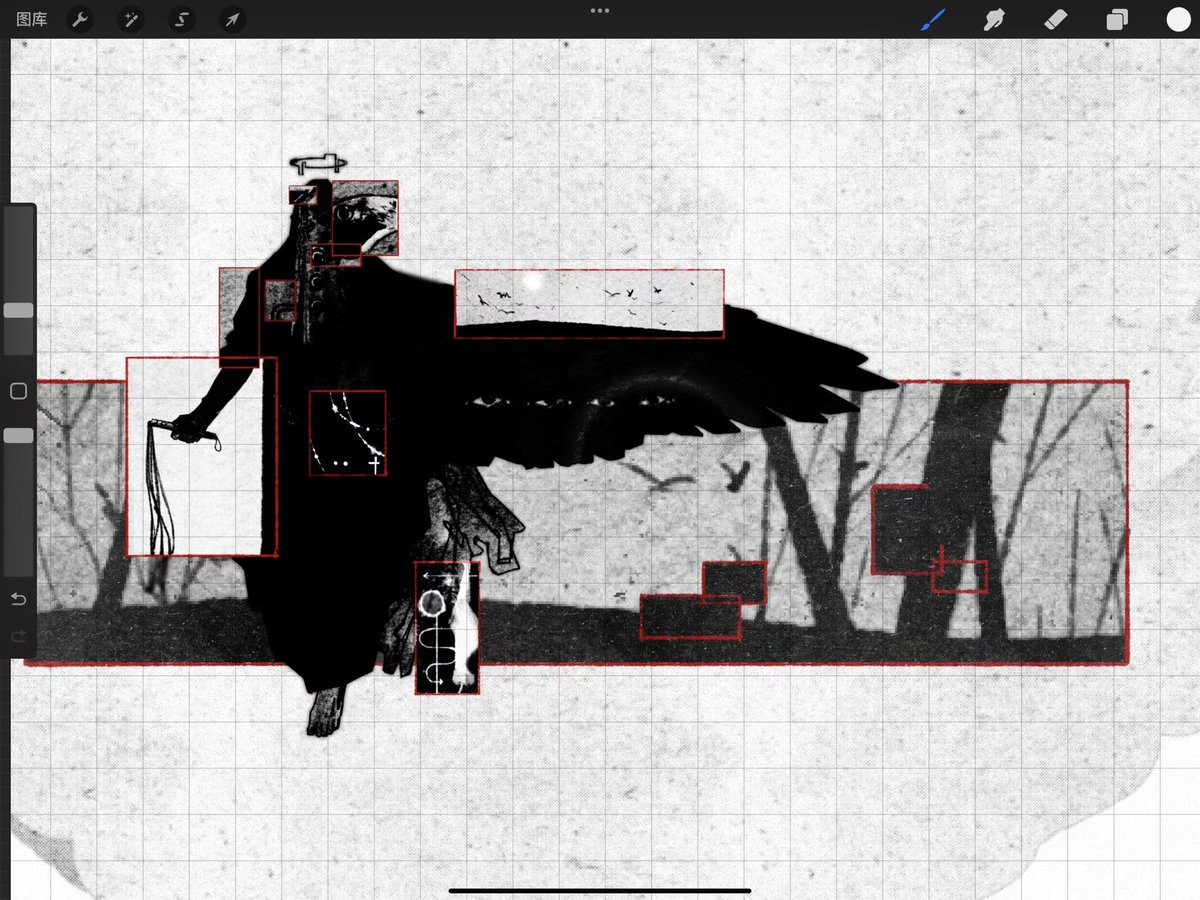Select the Eraser tool
Screen dimensions: 1200x900
(x=1055, y=19)
